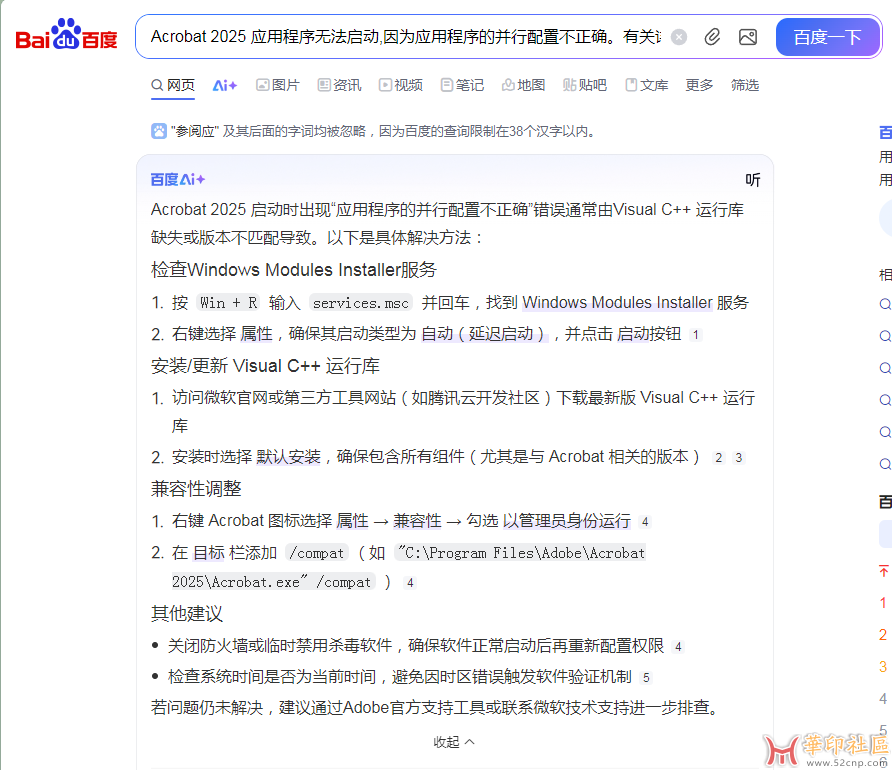Click the 其他建议 heading
This screenshot has height=770, width=892.
tap(187, 614)
